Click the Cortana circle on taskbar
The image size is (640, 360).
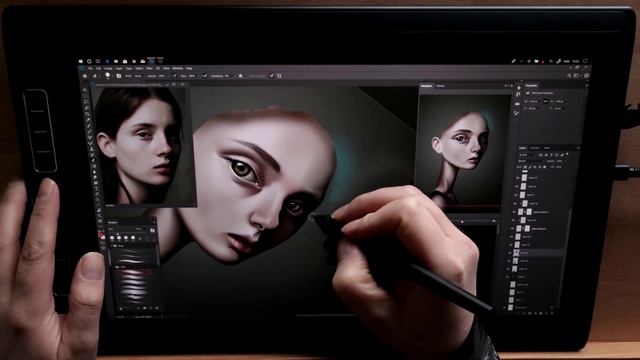point(89,62)
